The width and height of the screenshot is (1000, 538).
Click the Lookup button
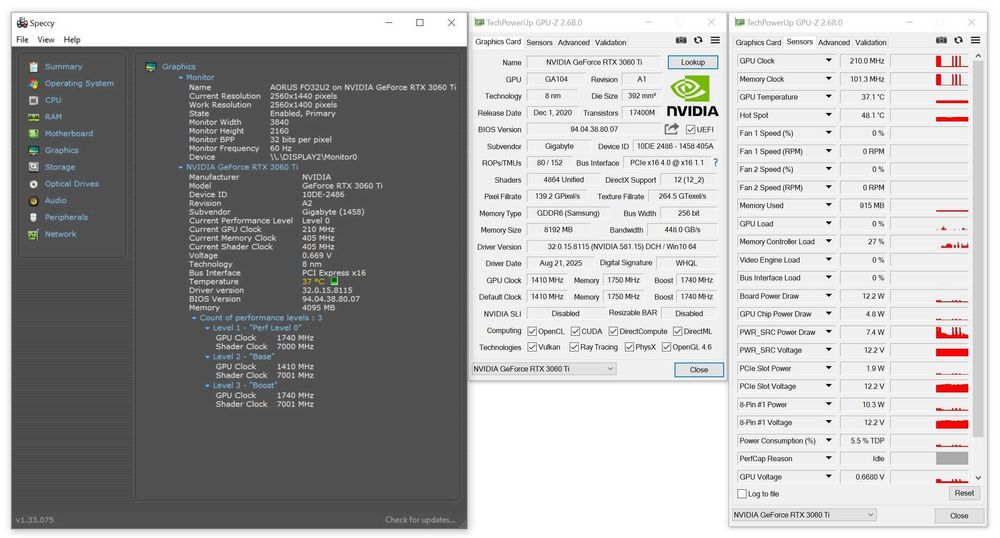(693, 62)
